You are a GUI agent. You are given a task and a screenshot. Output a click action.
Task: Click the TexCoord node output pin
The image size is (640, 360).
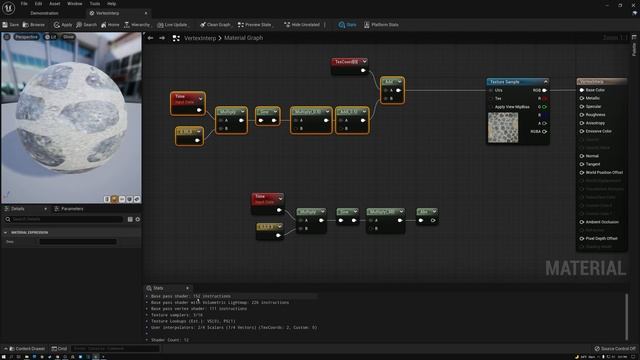pyautogui.click(x=363, y=71)
